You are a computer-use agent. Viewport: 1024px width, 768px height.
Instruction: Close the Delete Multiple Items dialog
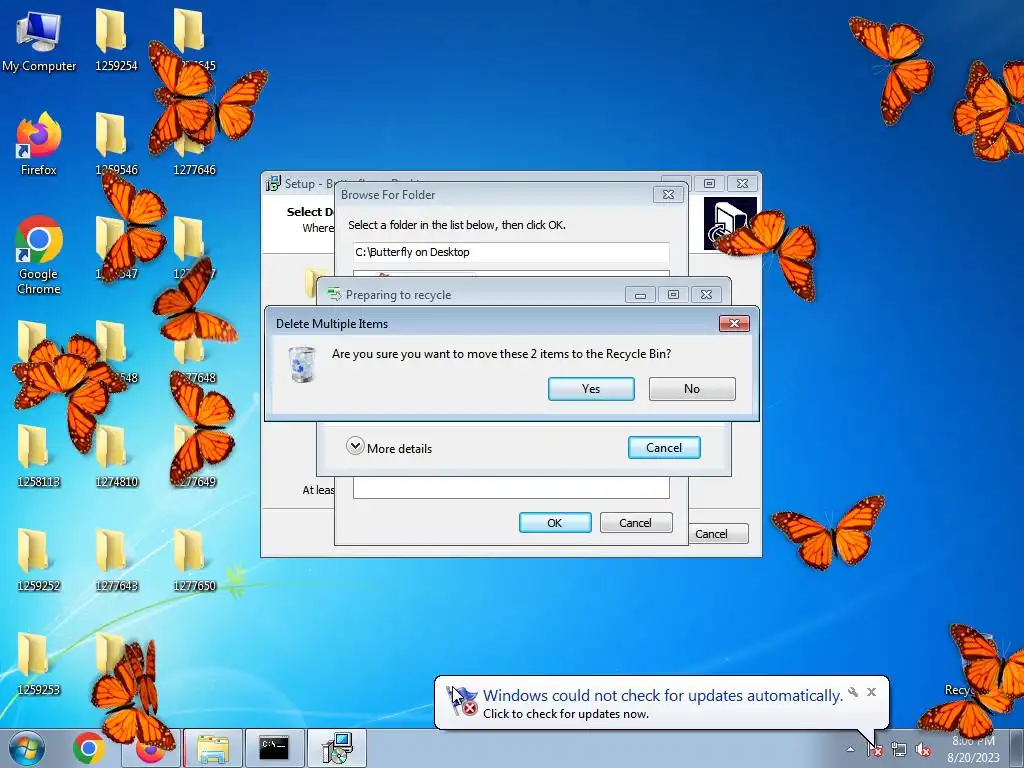[734, 323]
